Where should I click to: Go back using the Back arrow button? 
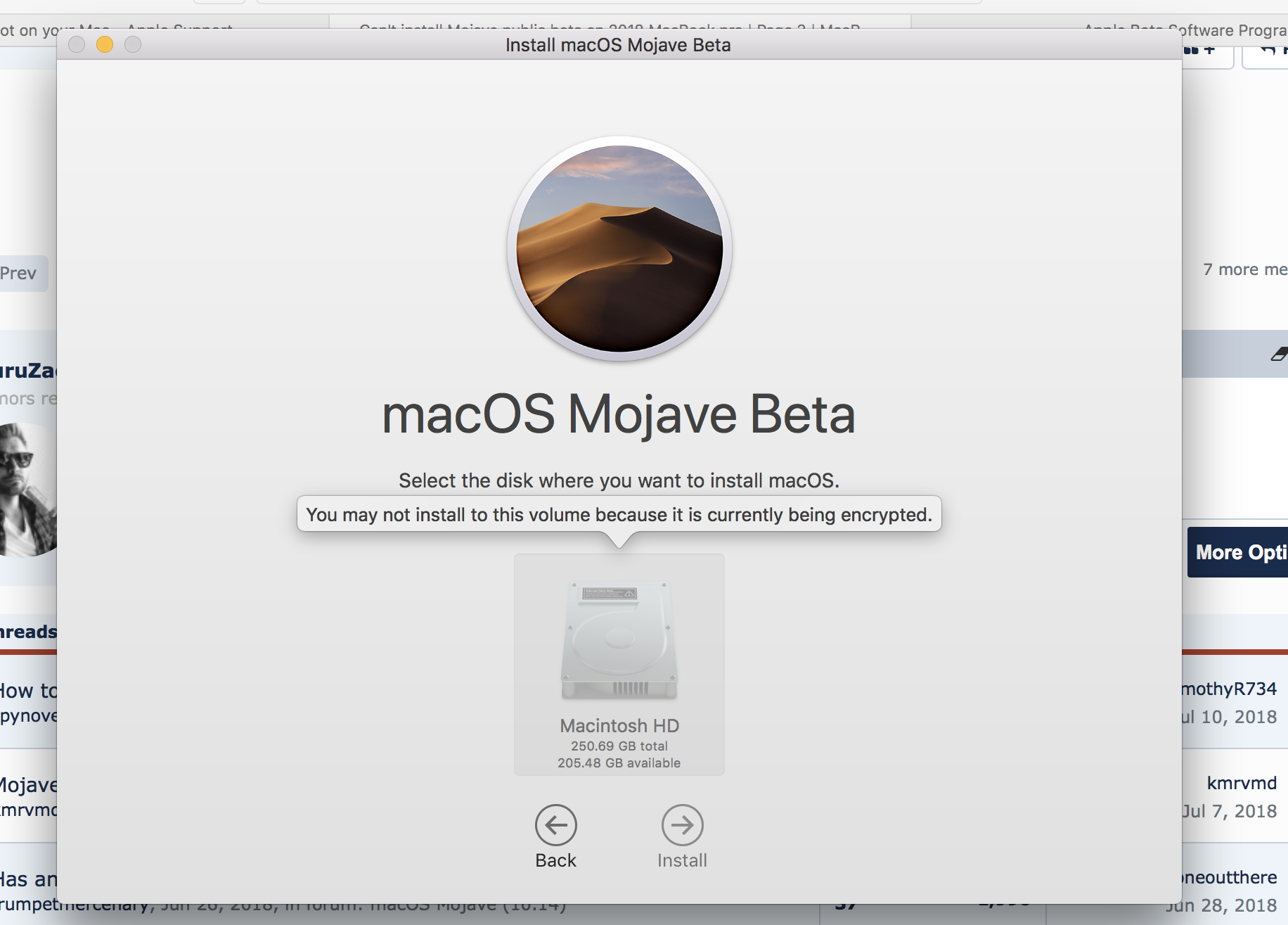pos(556,825)
